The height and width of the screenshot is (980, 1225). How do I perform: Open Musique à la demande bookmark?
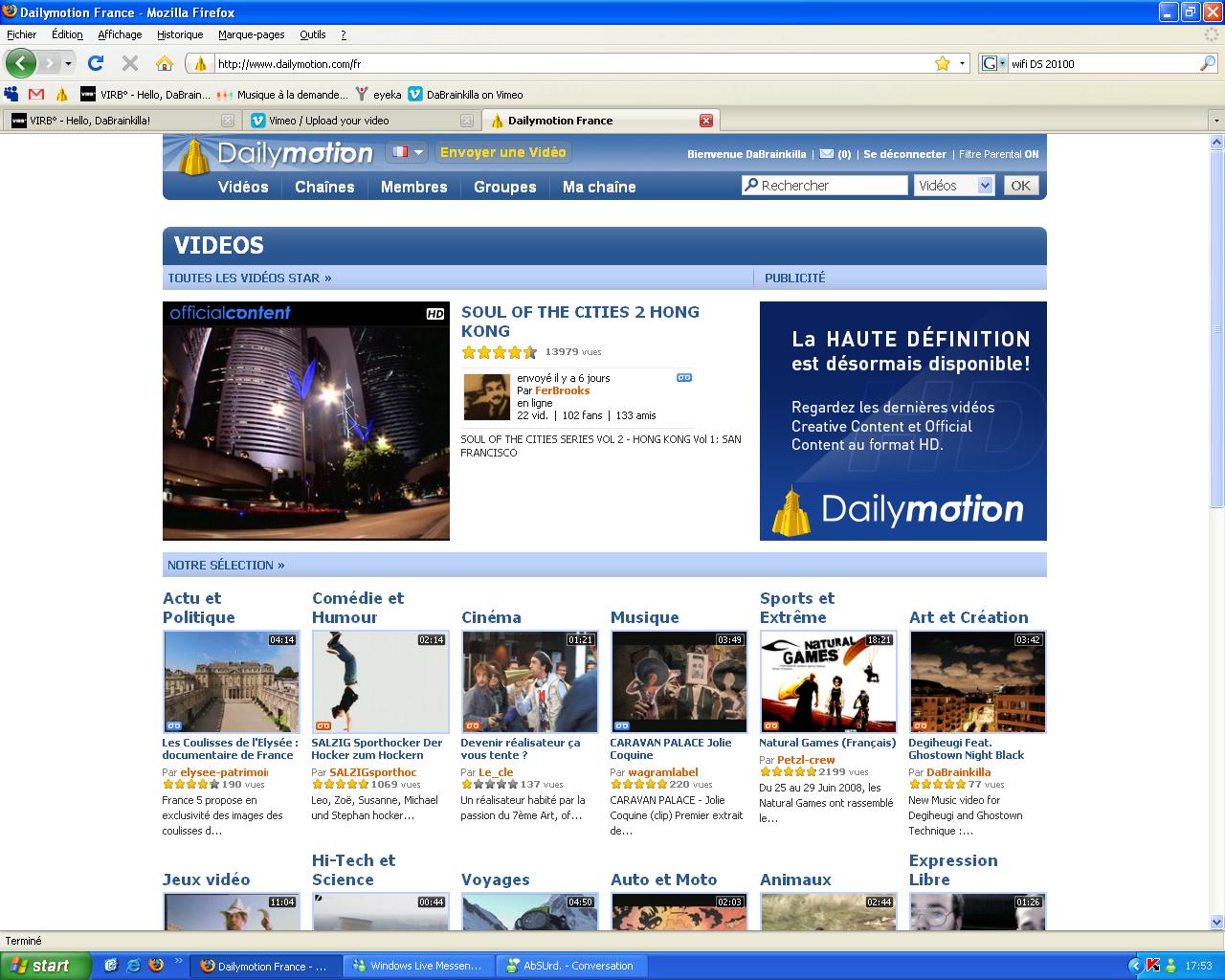tap(282, 94)
